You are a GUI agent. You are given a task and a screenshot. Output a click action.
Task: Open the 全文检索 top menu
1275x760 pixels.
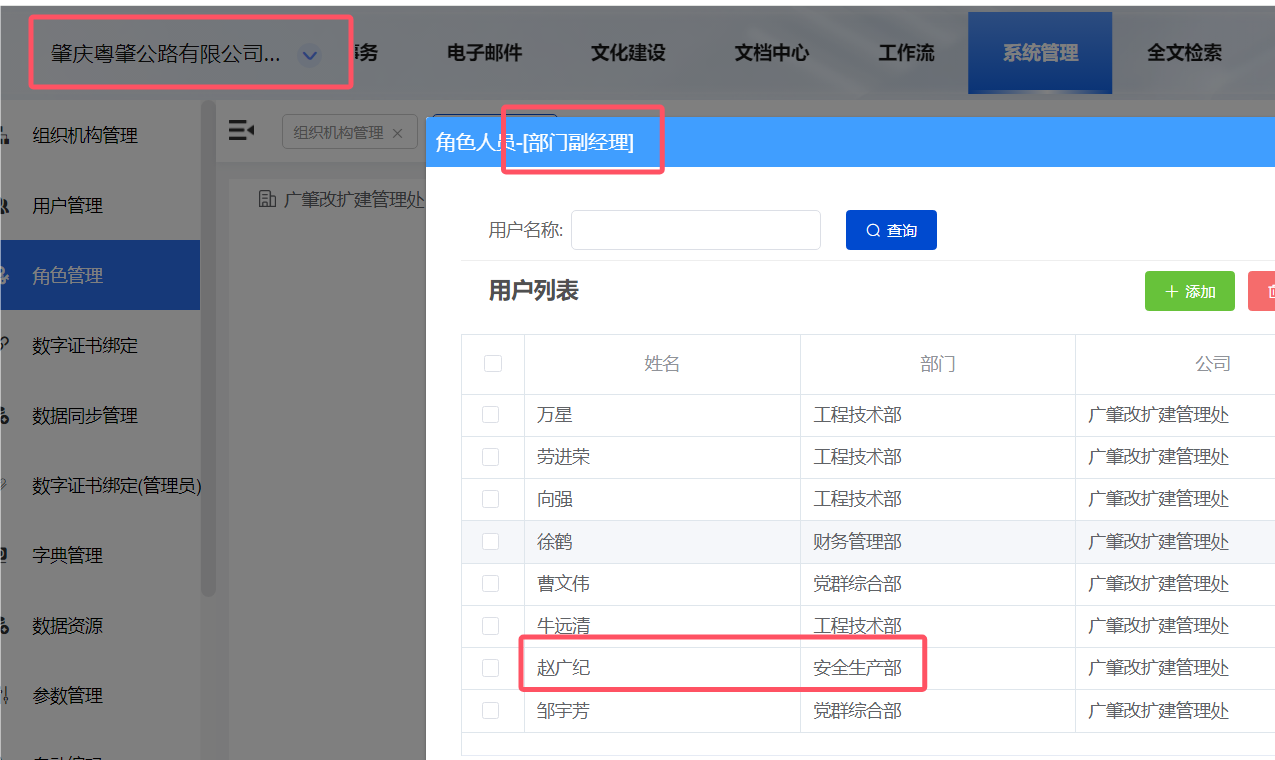1184,53
